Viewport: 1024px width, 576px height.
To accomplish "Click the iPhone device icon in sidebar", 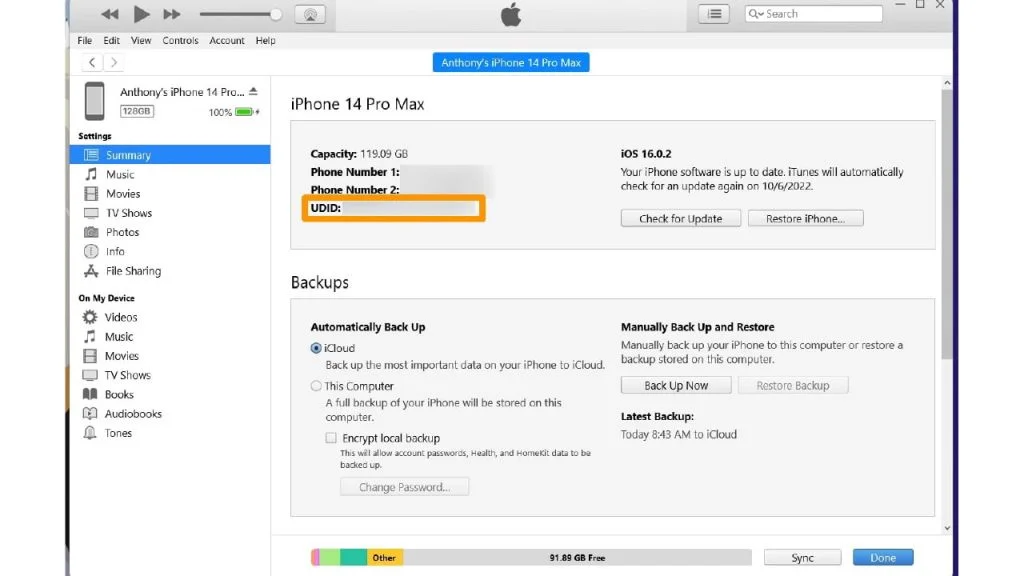I will (x=95, y=101).
